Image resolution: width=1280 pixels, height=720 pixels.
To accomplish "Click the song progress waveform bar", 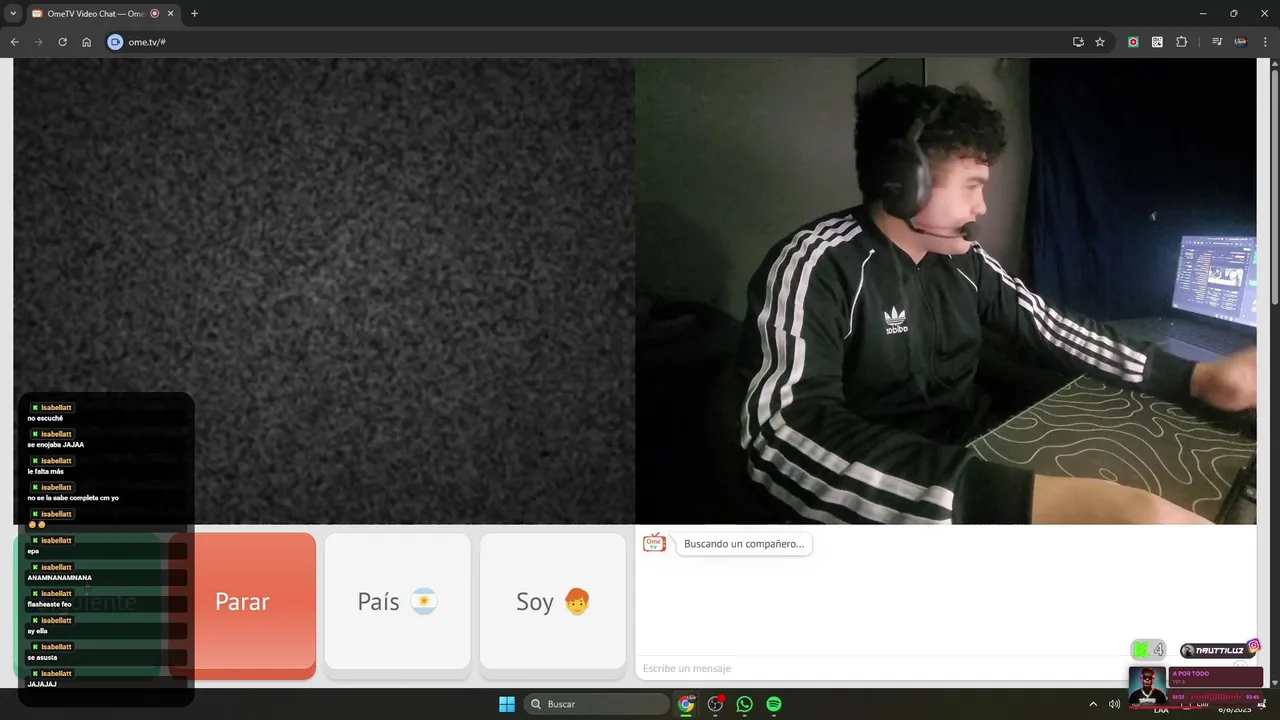I will tap(1215, 696).
